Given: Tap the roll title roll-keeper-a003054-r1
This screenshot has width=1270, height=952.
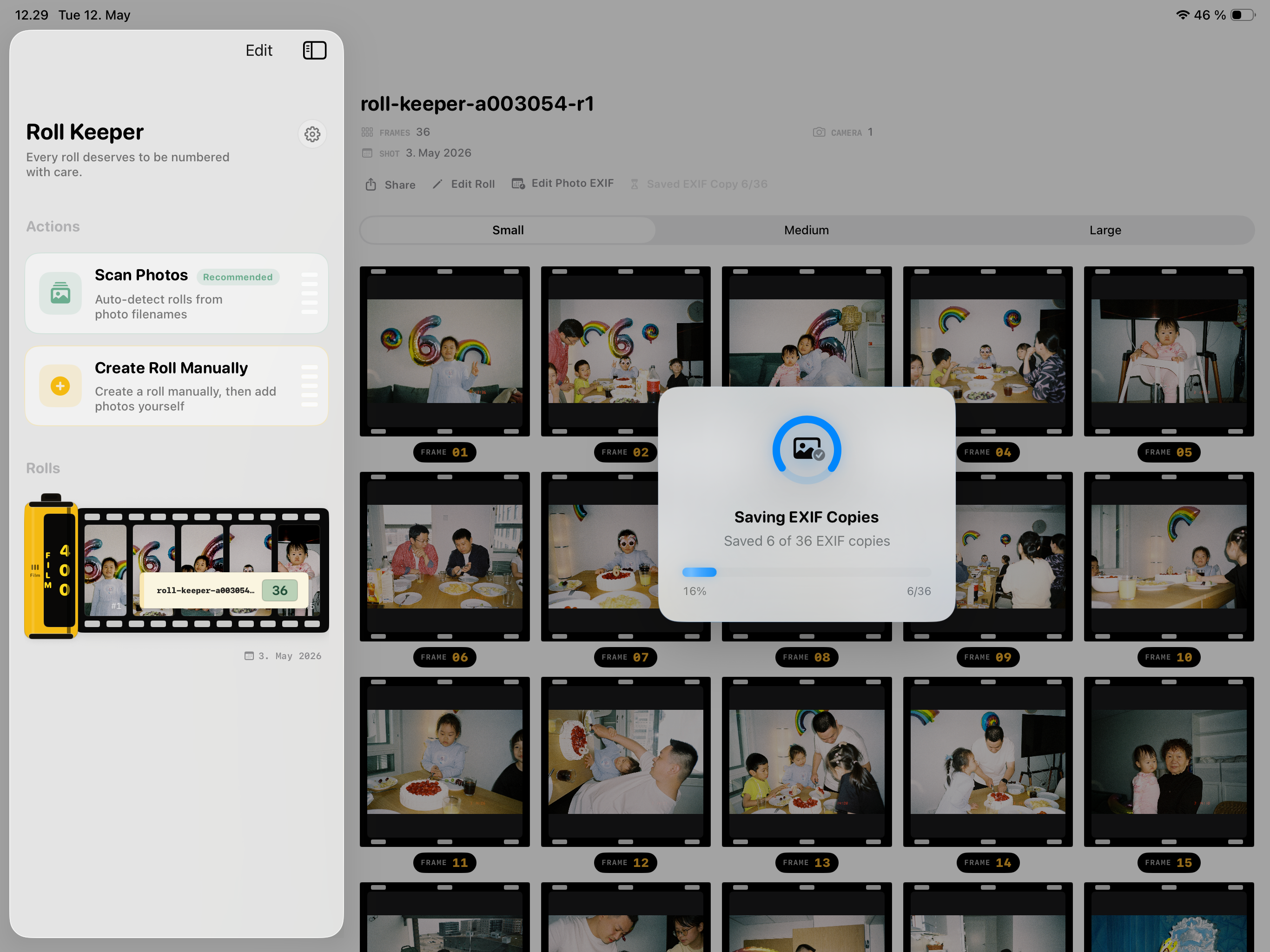Looking at the screenshot, I should [477, 104].
